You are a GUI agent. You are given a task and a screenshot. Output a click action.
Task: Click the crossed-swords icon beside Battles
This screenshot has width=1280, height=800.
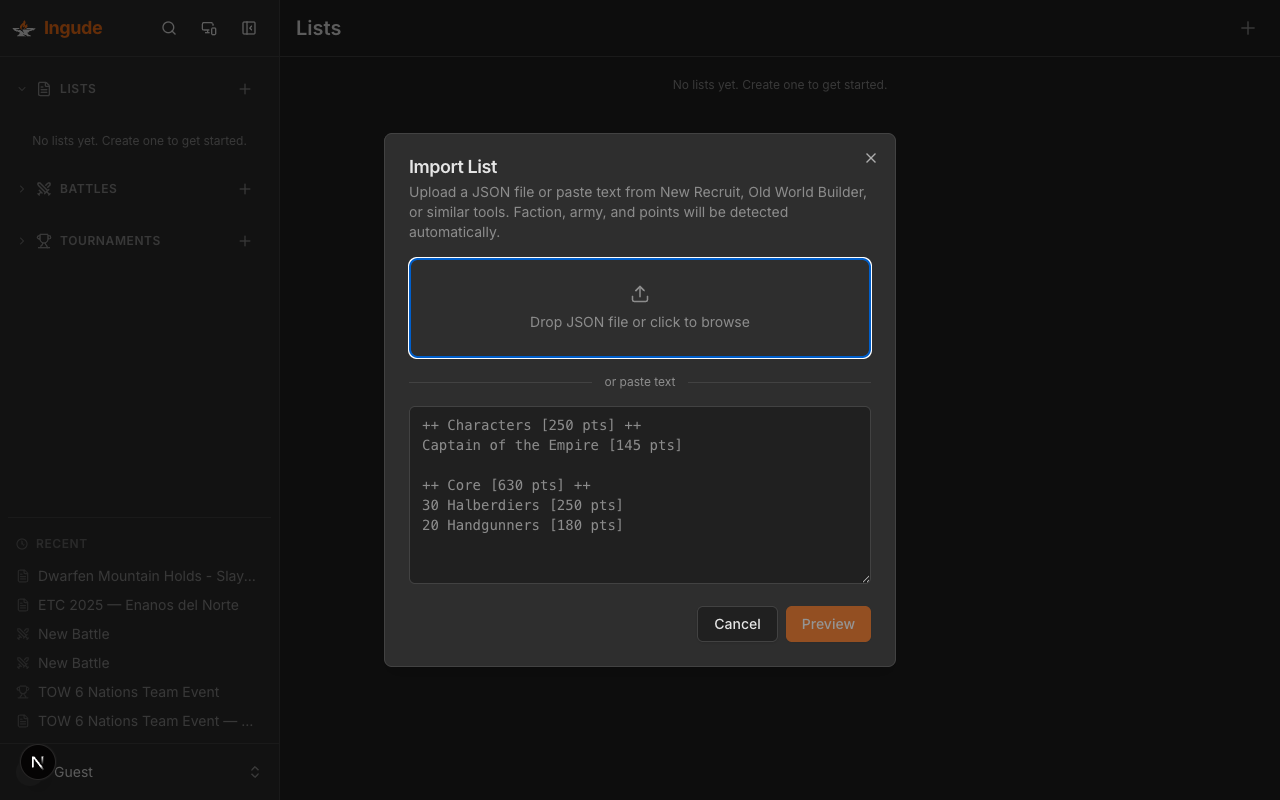click(x=44, y=188)
